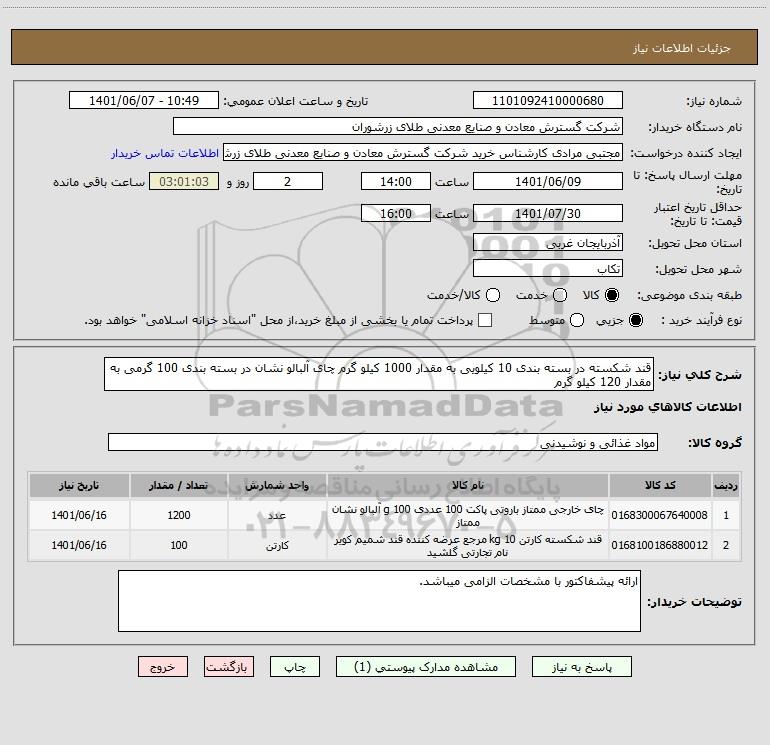Select the متوسط purchase type radio
The image size is (770, 745).
tap(577, 320)
